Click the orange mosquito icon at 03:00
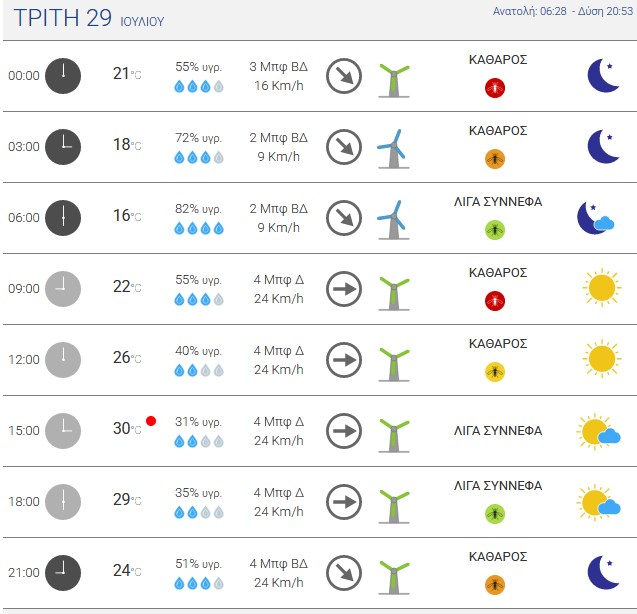This screenshot has height=614, width=637. click(x=495, y=158)
